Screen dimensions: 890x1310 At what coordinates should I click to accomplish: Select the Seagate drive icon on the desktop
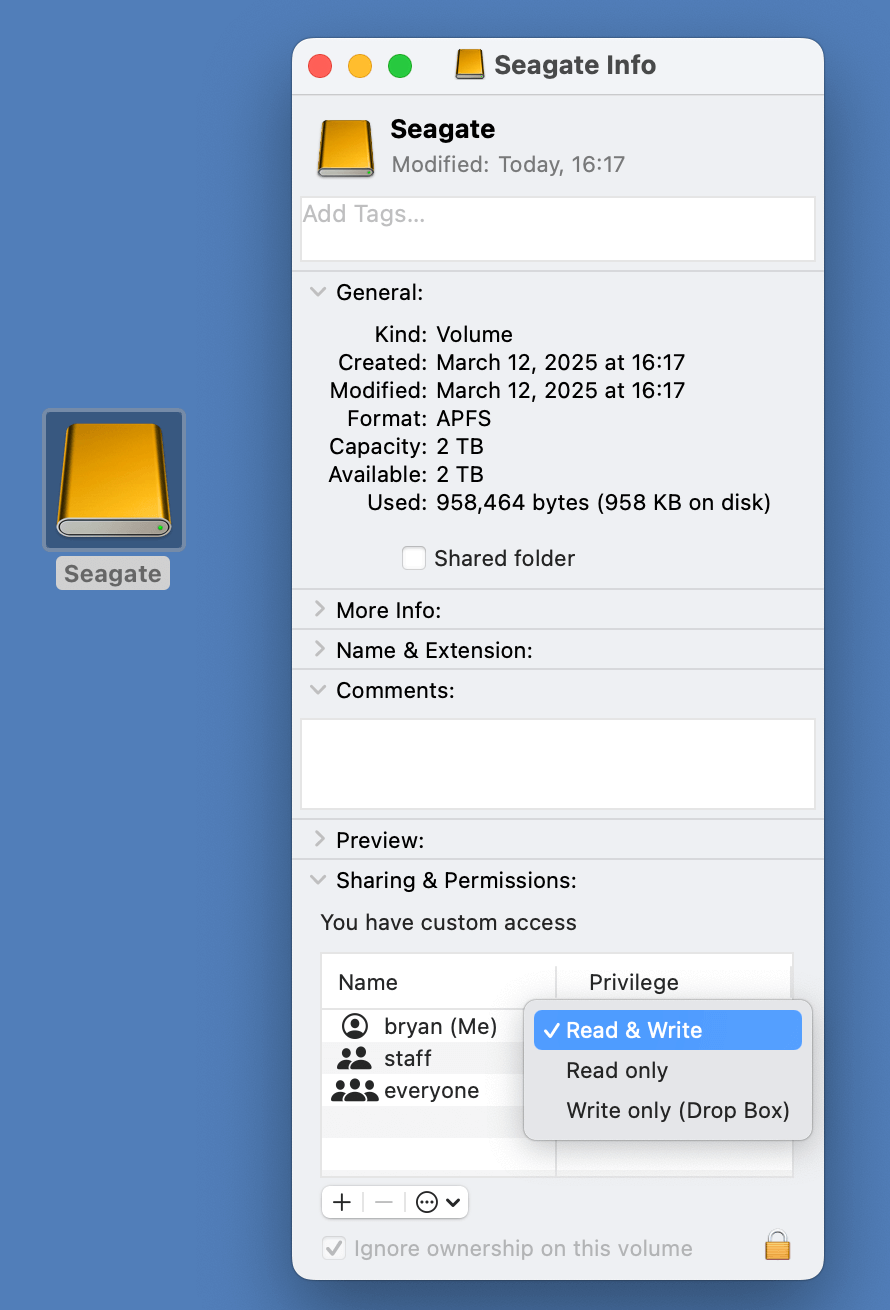point(112,479)
